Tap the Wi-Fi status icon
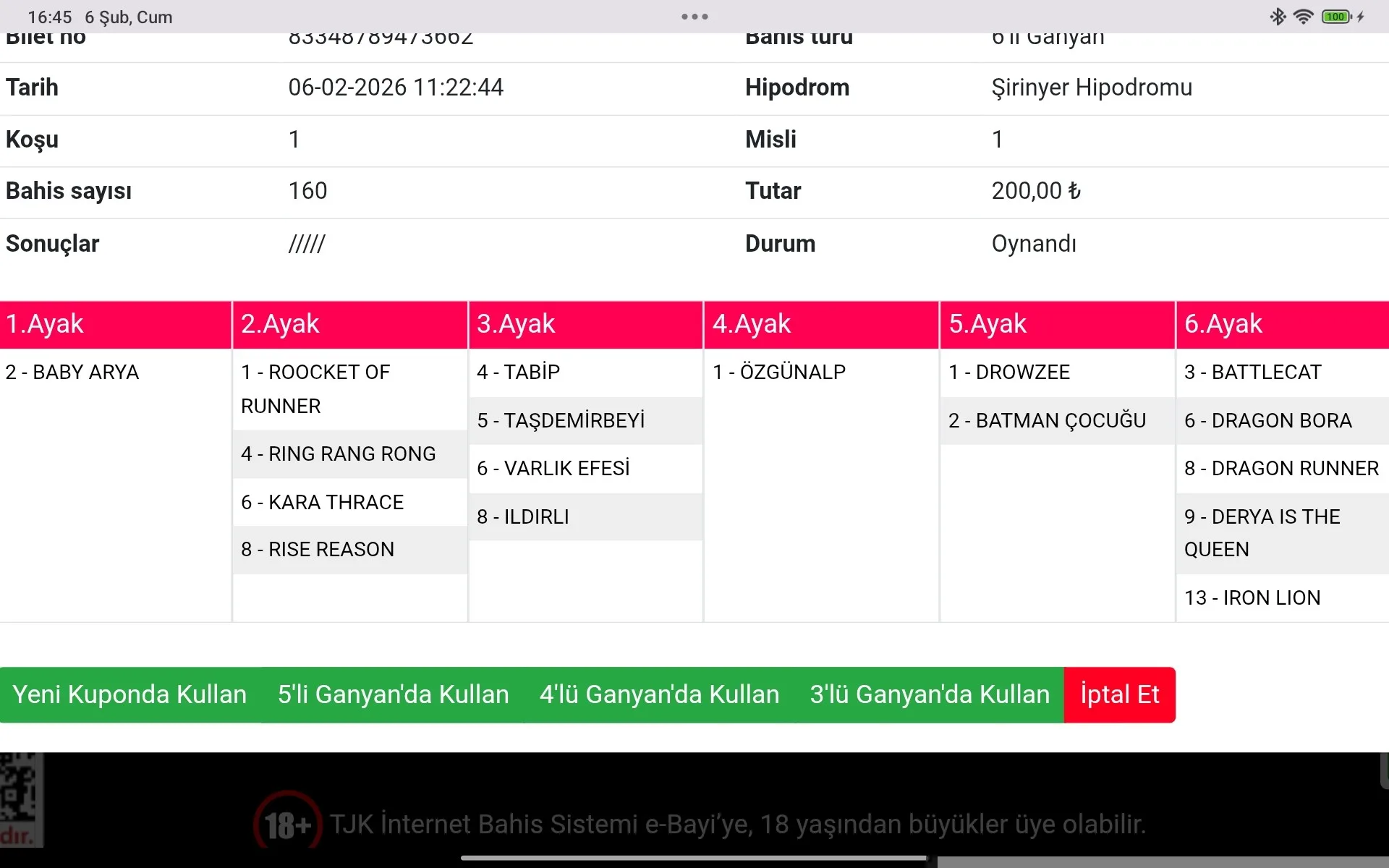The image size is (1389, 868). point(1303,17)
